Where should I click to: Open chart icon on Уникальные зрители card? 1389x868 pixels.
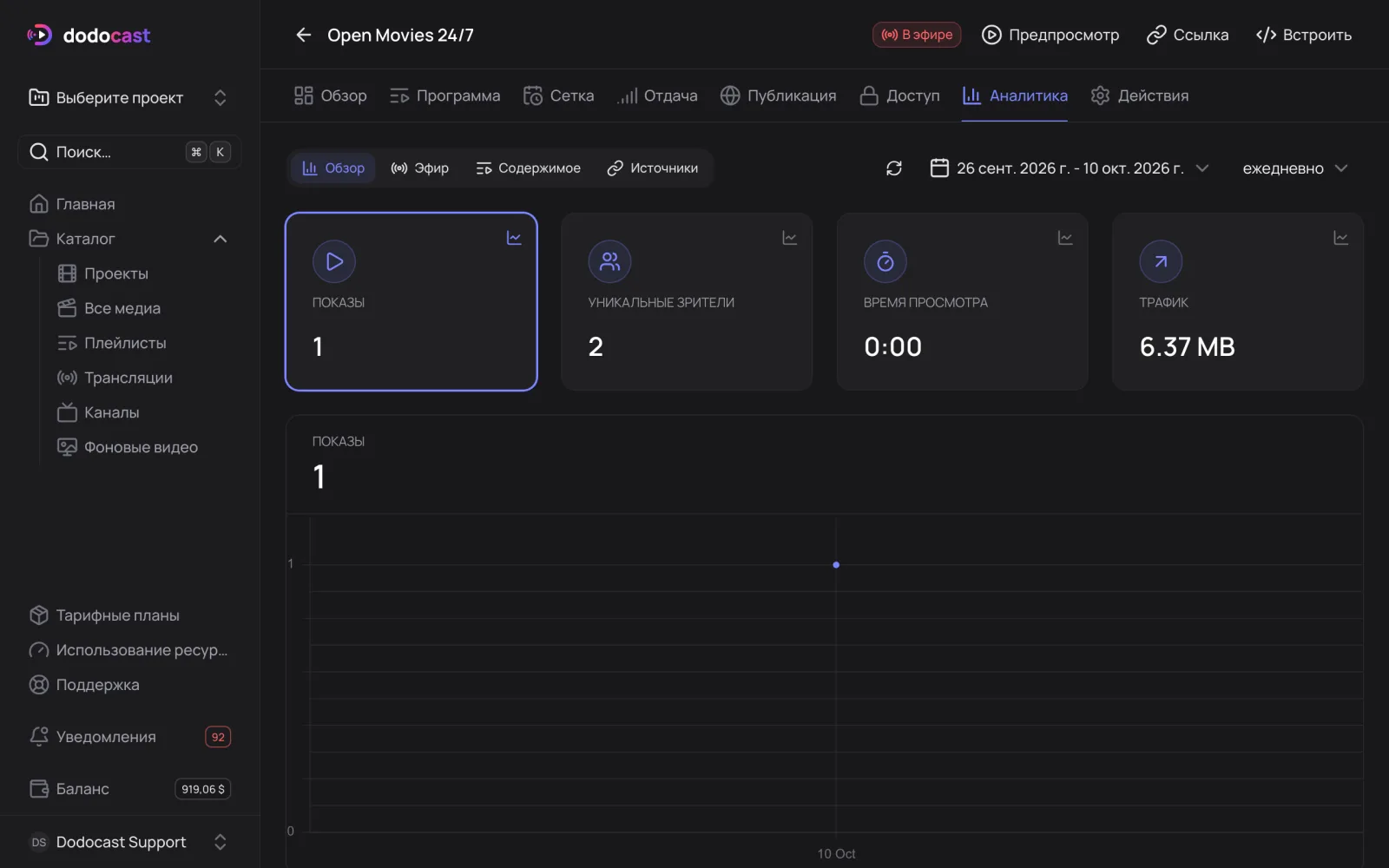click(789, 238)
